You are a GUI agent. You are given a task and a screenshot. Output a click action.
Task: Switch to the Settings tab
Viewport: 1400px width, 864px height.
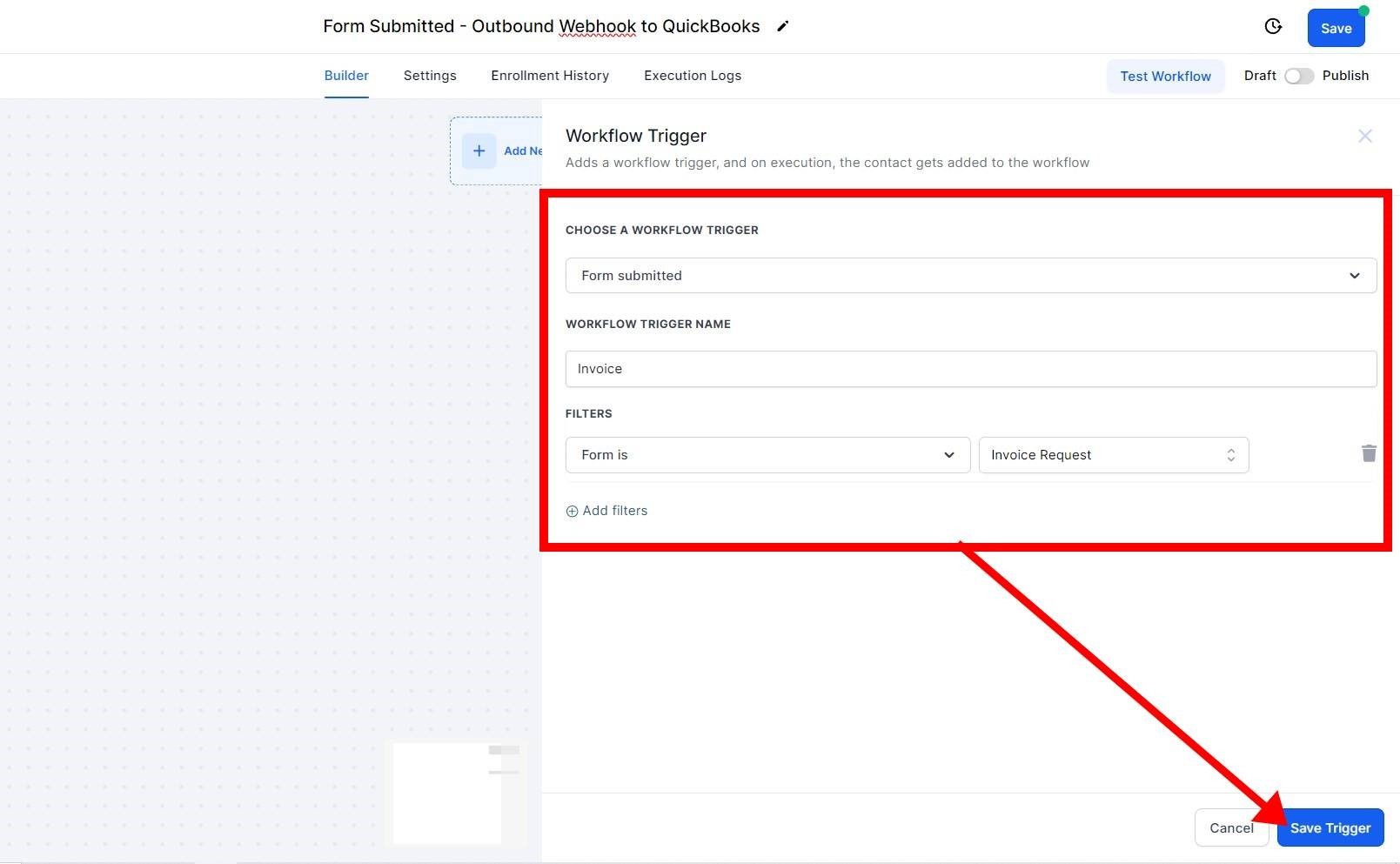pyautogui.click(x=429, y=76)
